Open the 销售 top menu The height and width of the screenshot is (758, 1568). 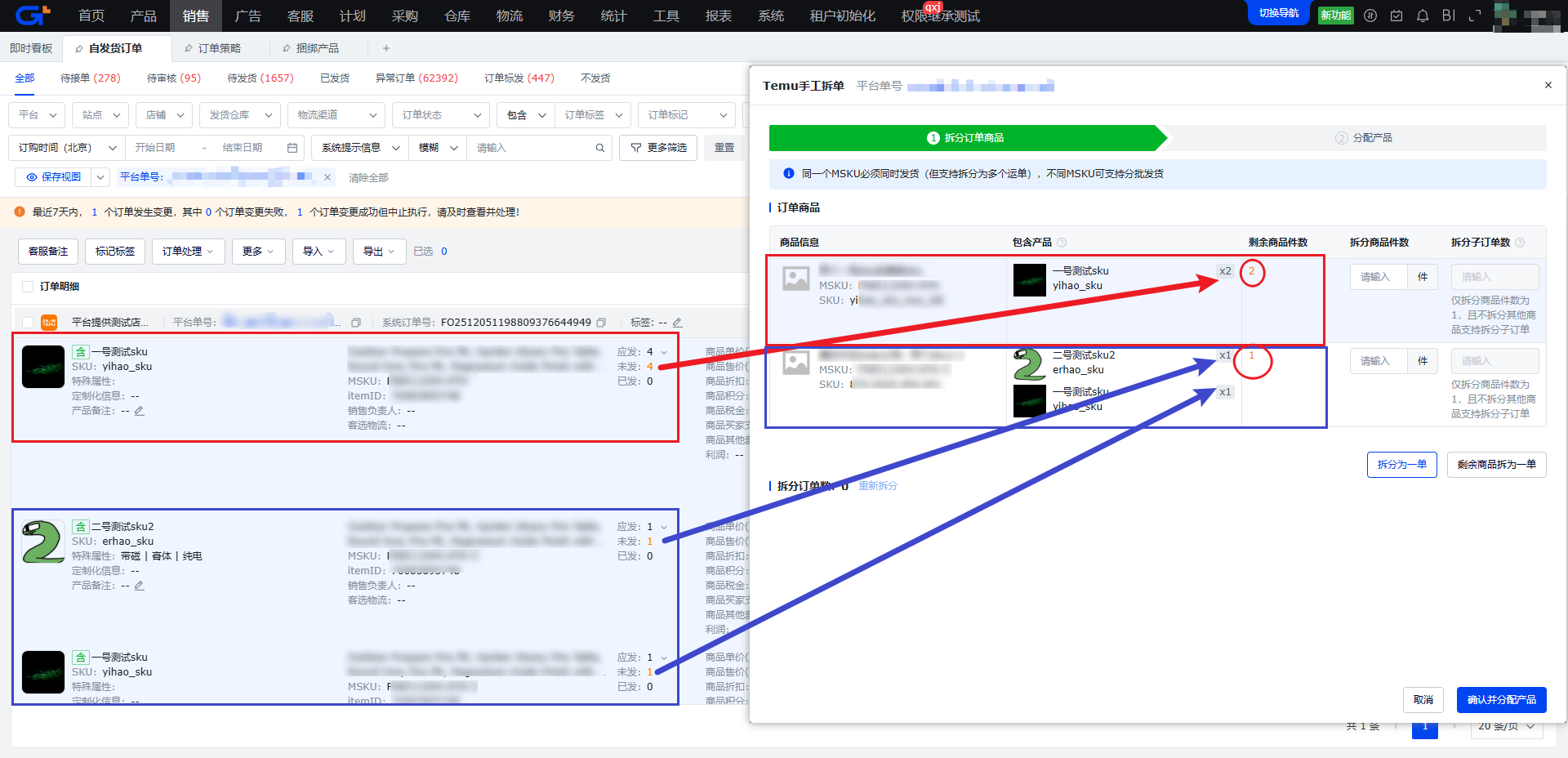pyautogui.click(x=196, y=16)
